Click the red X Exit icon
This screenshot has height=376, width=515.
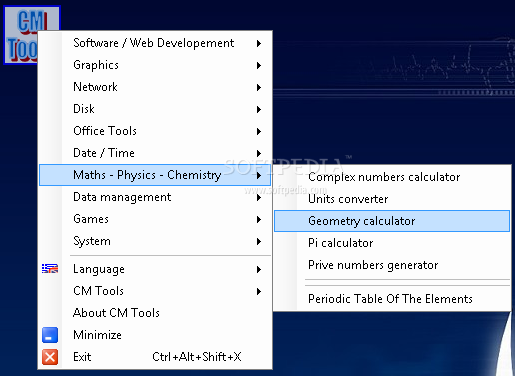(50, 357)
